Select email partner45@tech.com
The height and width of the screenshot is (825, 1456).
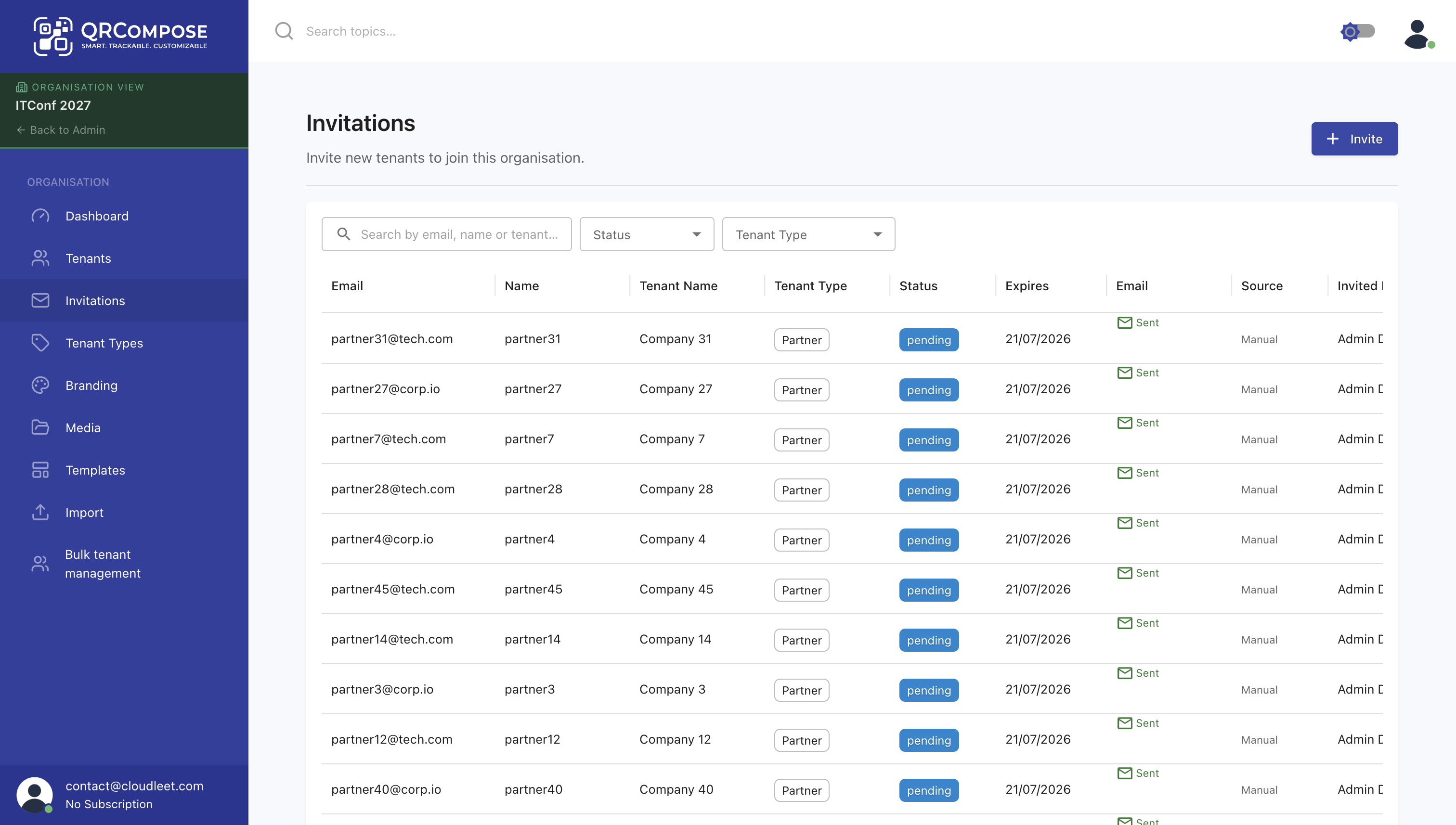pos(393,589)
